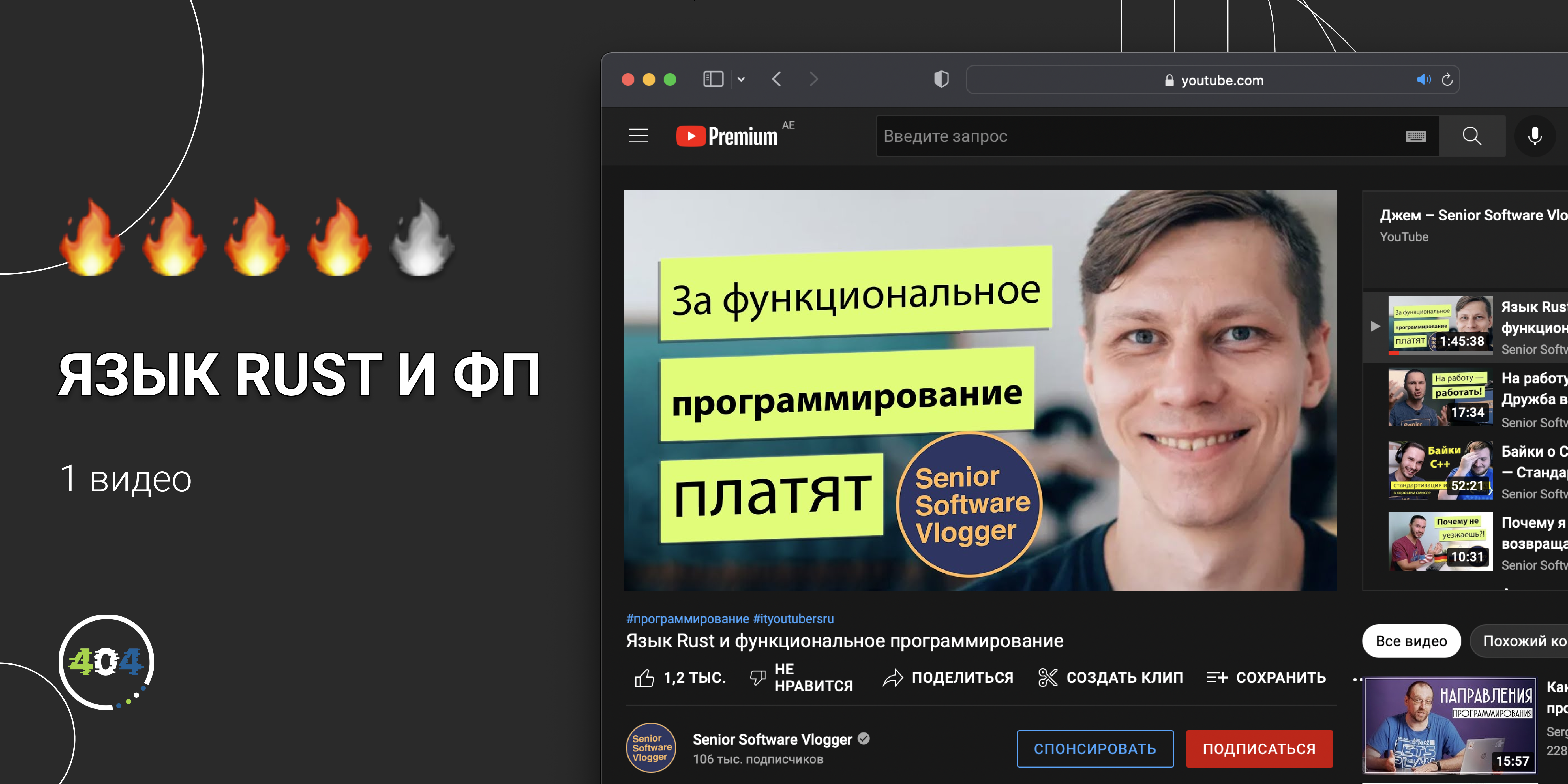Start voice search with microphone

(x=1535, y=136)
